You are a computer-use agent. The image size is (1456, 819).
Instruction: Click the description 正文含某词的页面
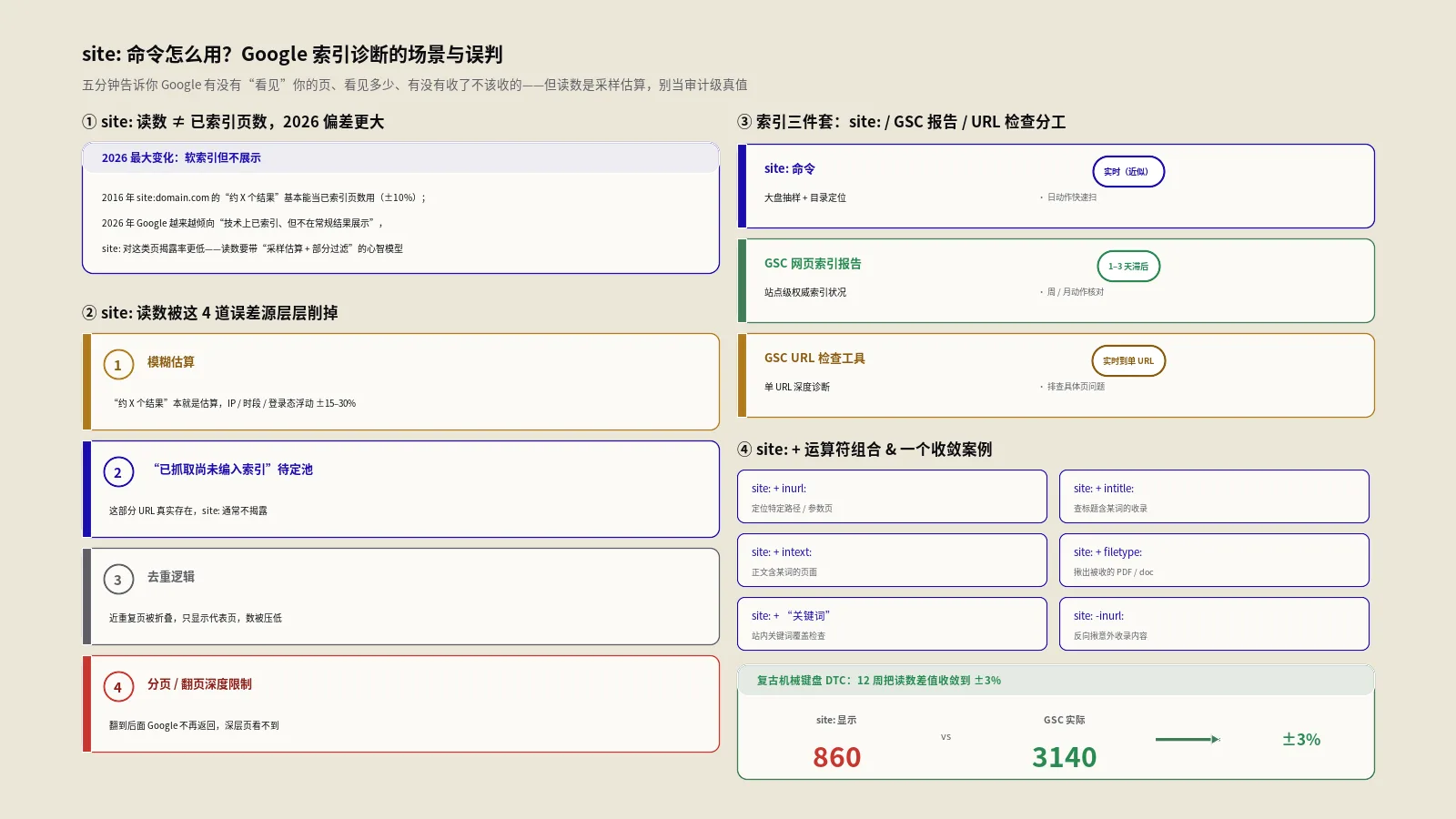tap(784, 572)
